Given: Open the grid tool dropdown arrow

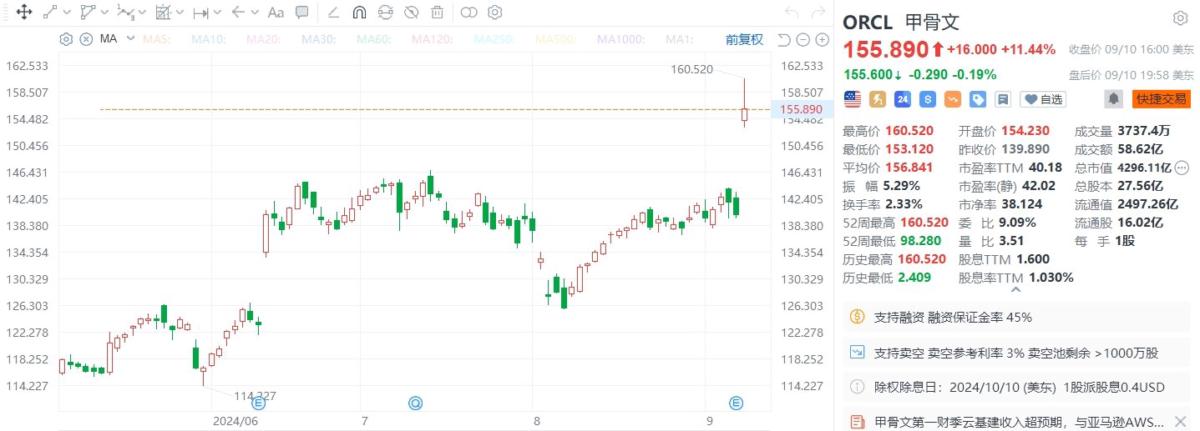Looking at the screenshot, I should 180,13.
